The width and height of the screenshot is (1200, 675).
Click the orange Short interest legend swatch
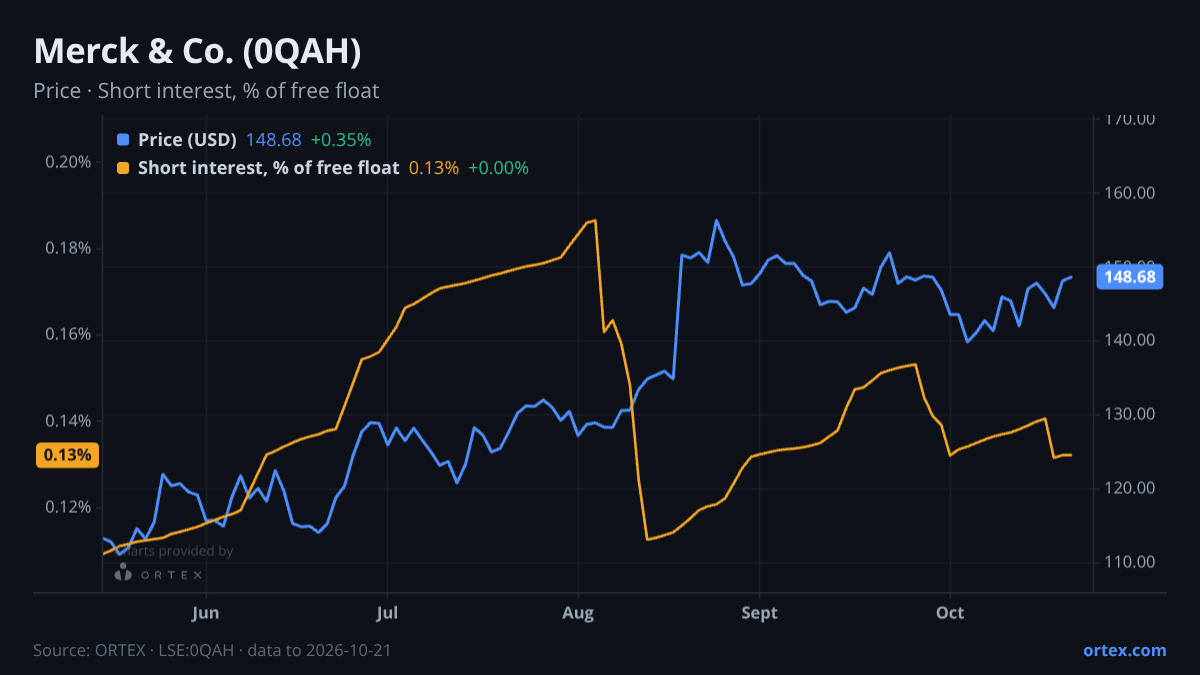point(123,168)
